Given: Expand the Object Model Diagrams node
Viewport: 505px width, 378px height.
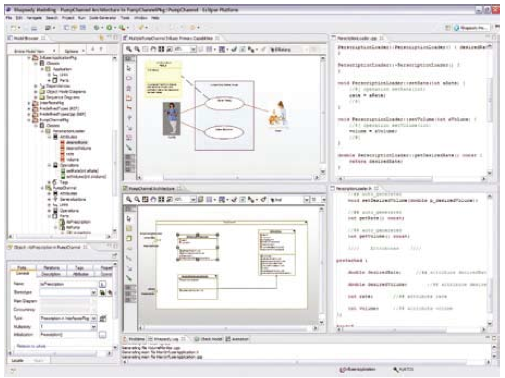Looking at the screenshot, I should (36, 92).
